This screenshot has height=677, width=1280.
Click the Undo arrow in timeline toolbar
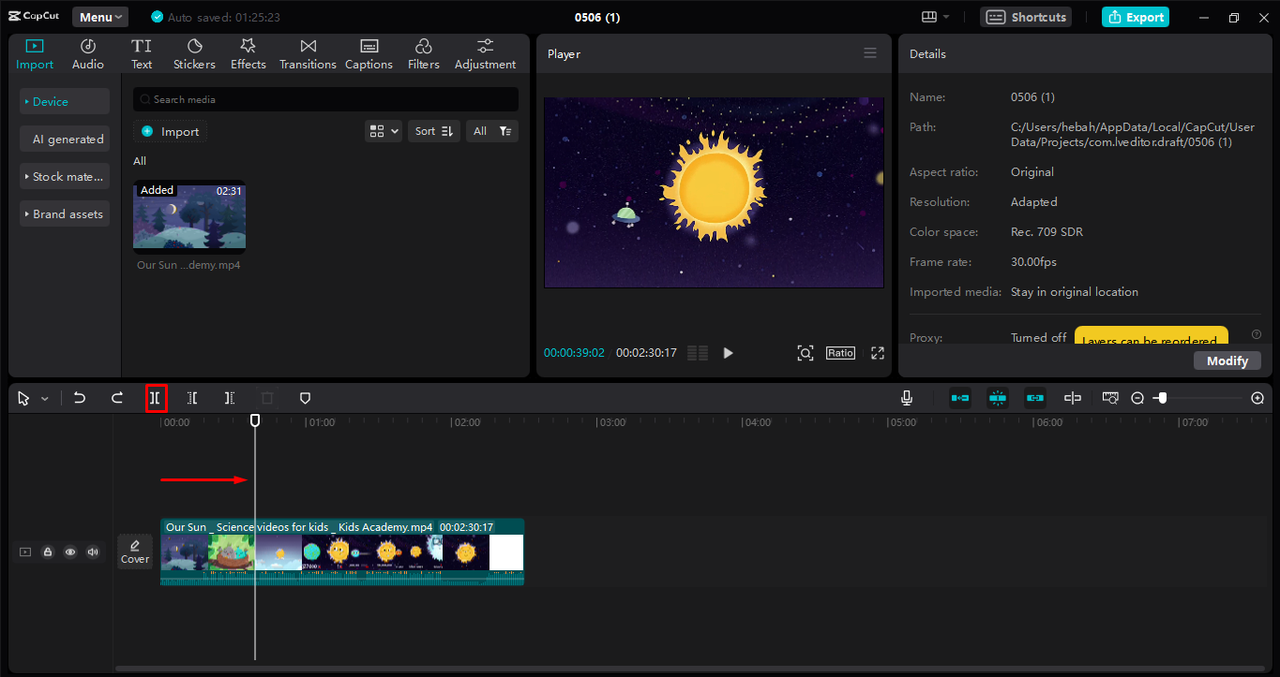pos(80,398)
